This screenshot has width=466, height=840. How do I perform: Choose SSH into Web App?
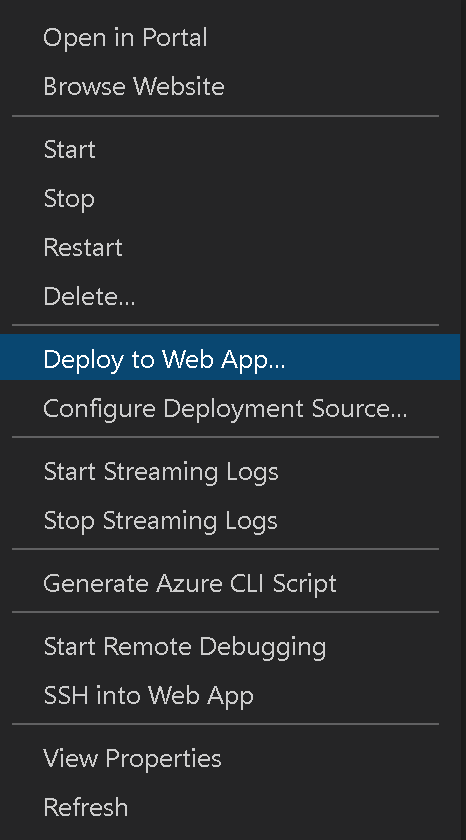[230, 695]
